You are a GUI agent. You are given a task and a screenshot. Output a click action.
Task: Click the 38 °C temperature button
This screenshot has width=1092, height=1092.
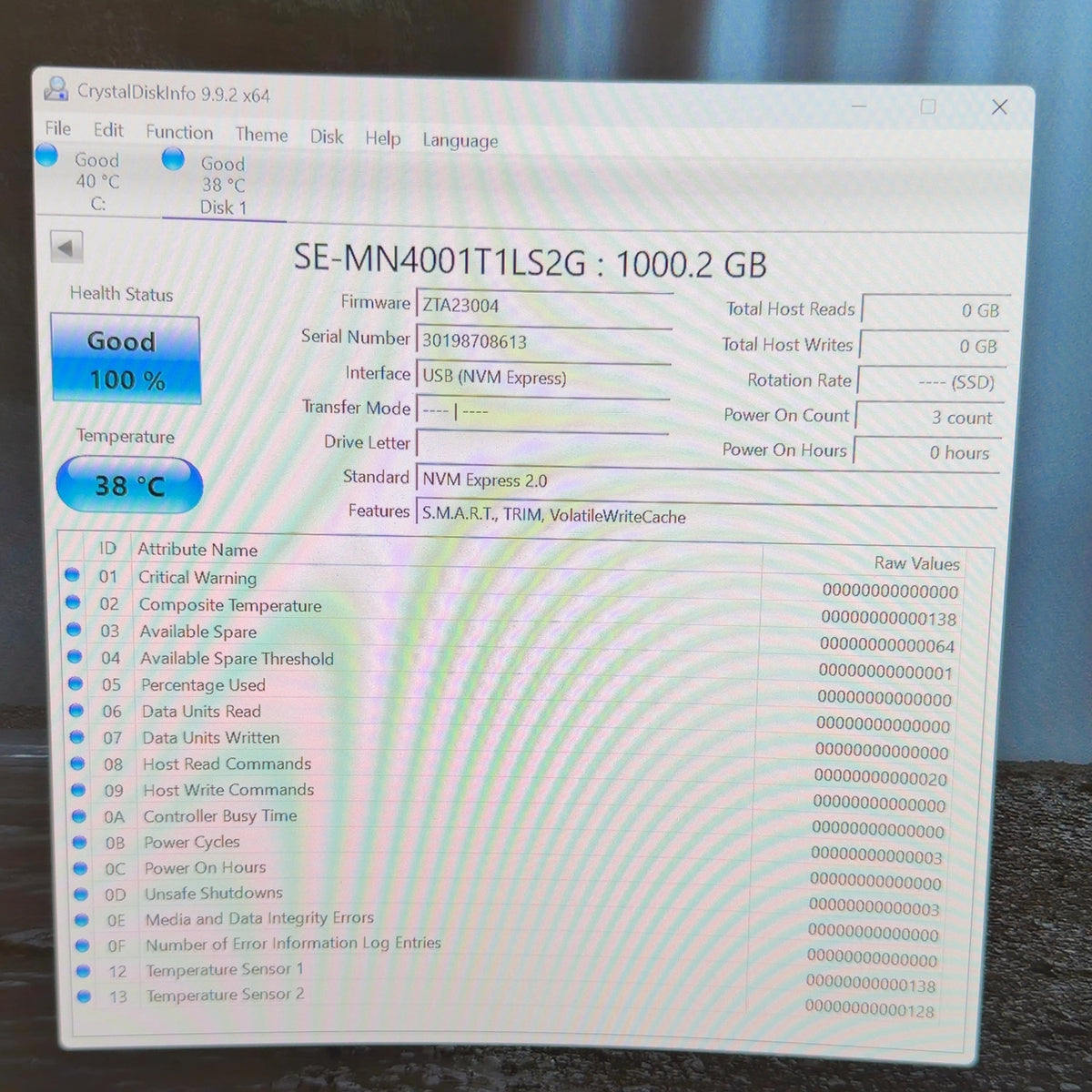pyautogui.click(x=129, y=484)
